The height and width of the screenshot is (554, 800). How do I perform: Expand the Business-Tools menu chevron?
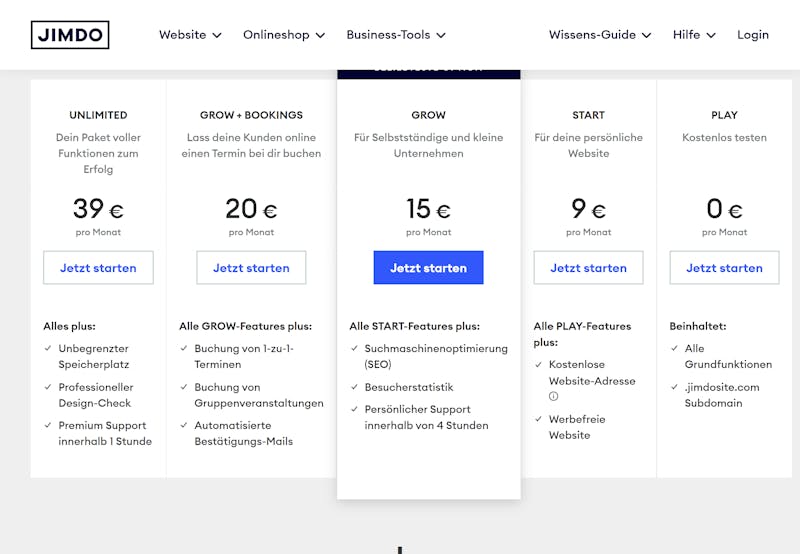441,35
